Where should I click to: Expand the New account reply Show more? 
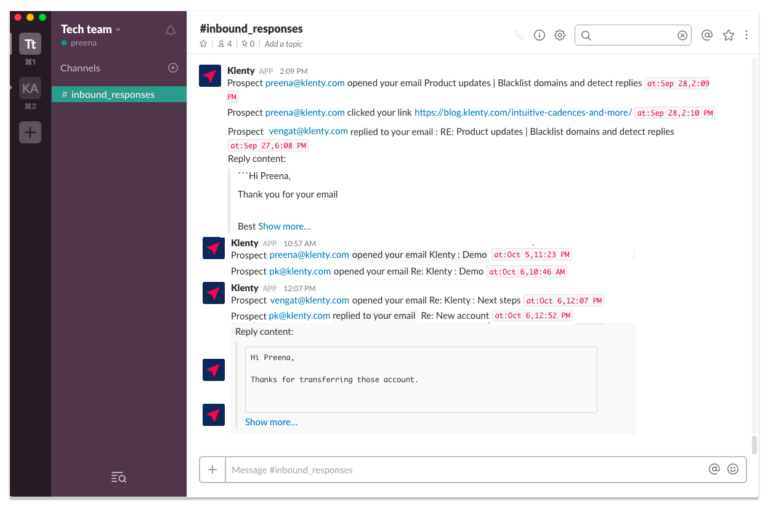271,422
